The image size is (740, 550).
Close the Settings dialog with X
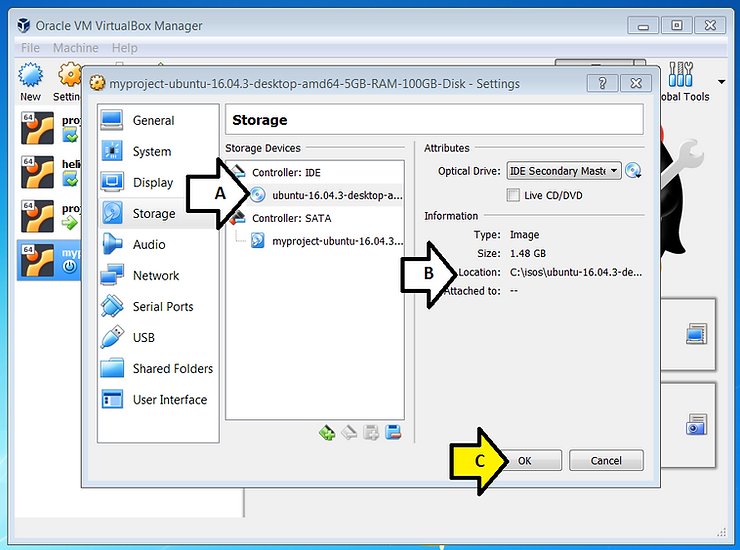click(x=636, y=83)
